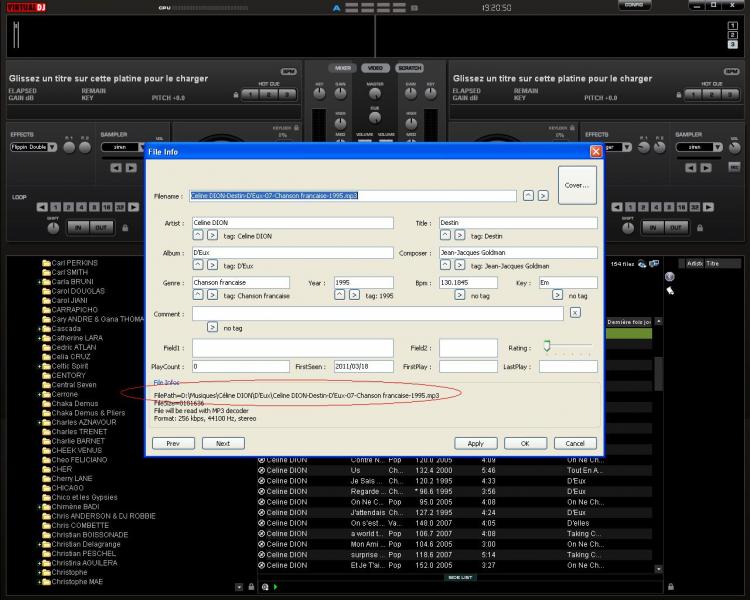The width and height of the screenshot is (750, 600).
Task: Click the Composer input field
Action: (517, 253)
